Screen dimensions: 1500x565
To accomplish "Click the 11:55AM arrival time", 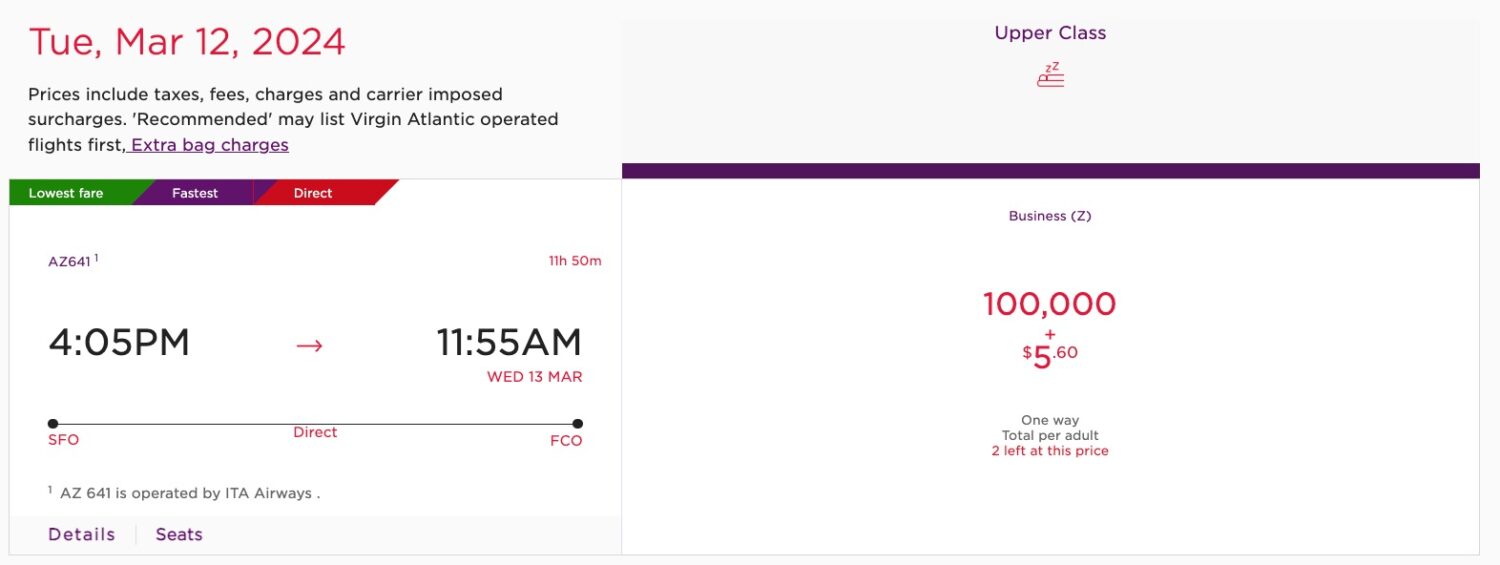I will coord(509,343).
